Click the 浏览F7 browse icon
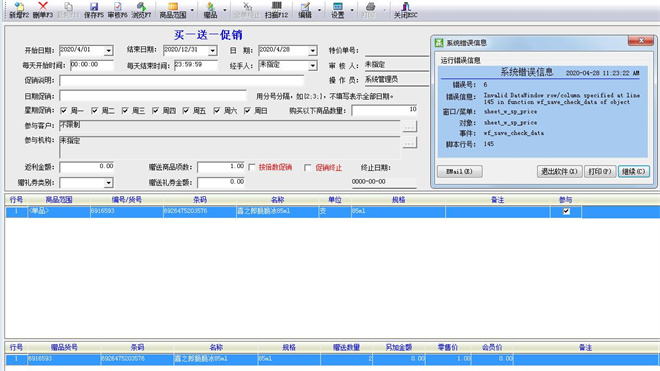660x371 pixels. pos(141,6)
